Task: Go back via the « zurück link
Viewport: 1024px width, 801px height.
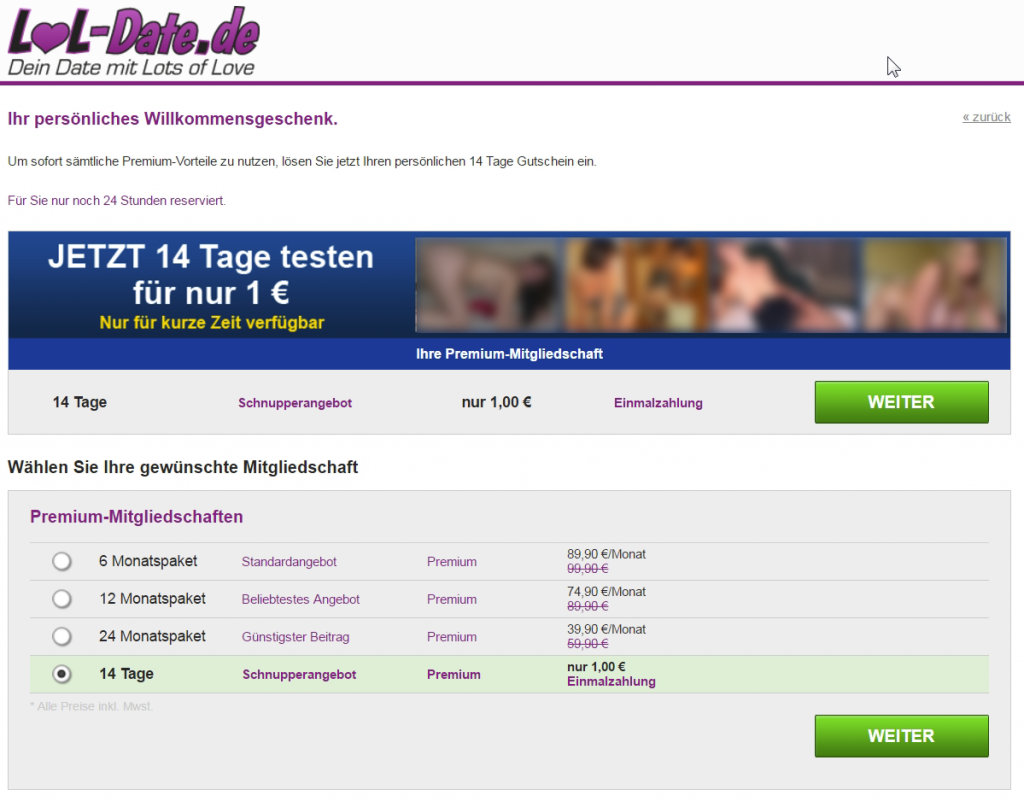Action: tap(986, 117)
